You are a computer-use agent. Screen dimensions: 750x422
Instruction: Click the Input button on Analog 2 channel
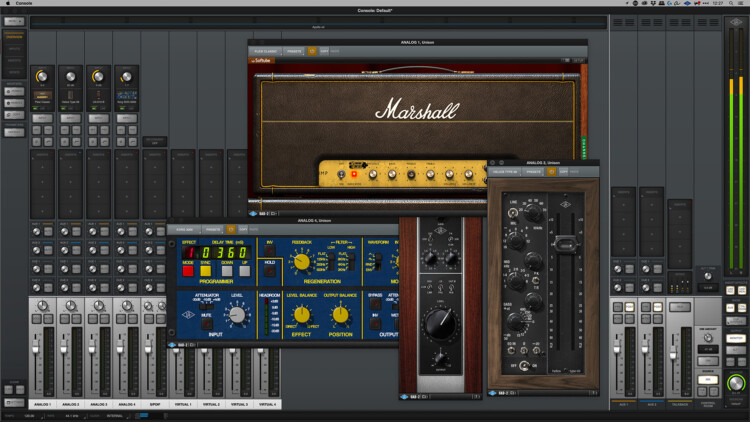[x=70, y=118]
